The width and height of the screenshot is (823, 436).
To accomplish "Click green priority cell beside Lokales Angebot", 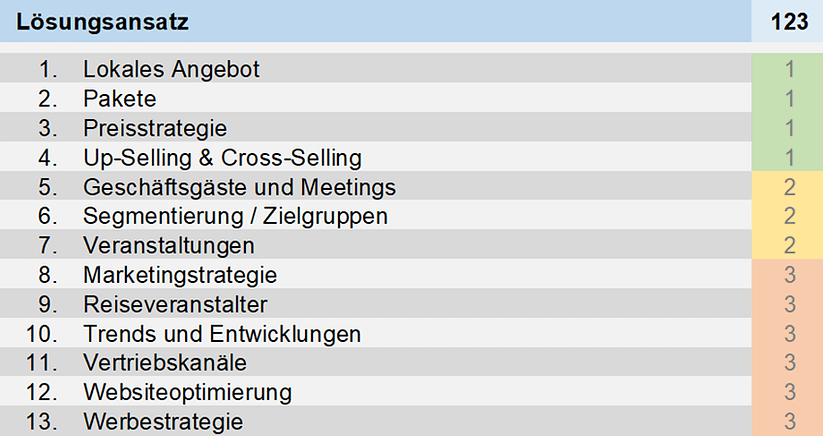I will 787,68.
